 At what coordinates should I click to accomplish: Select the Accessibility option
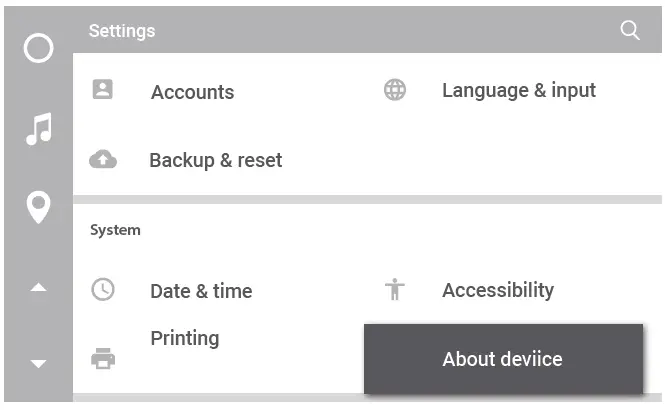(x=497, y=290)
